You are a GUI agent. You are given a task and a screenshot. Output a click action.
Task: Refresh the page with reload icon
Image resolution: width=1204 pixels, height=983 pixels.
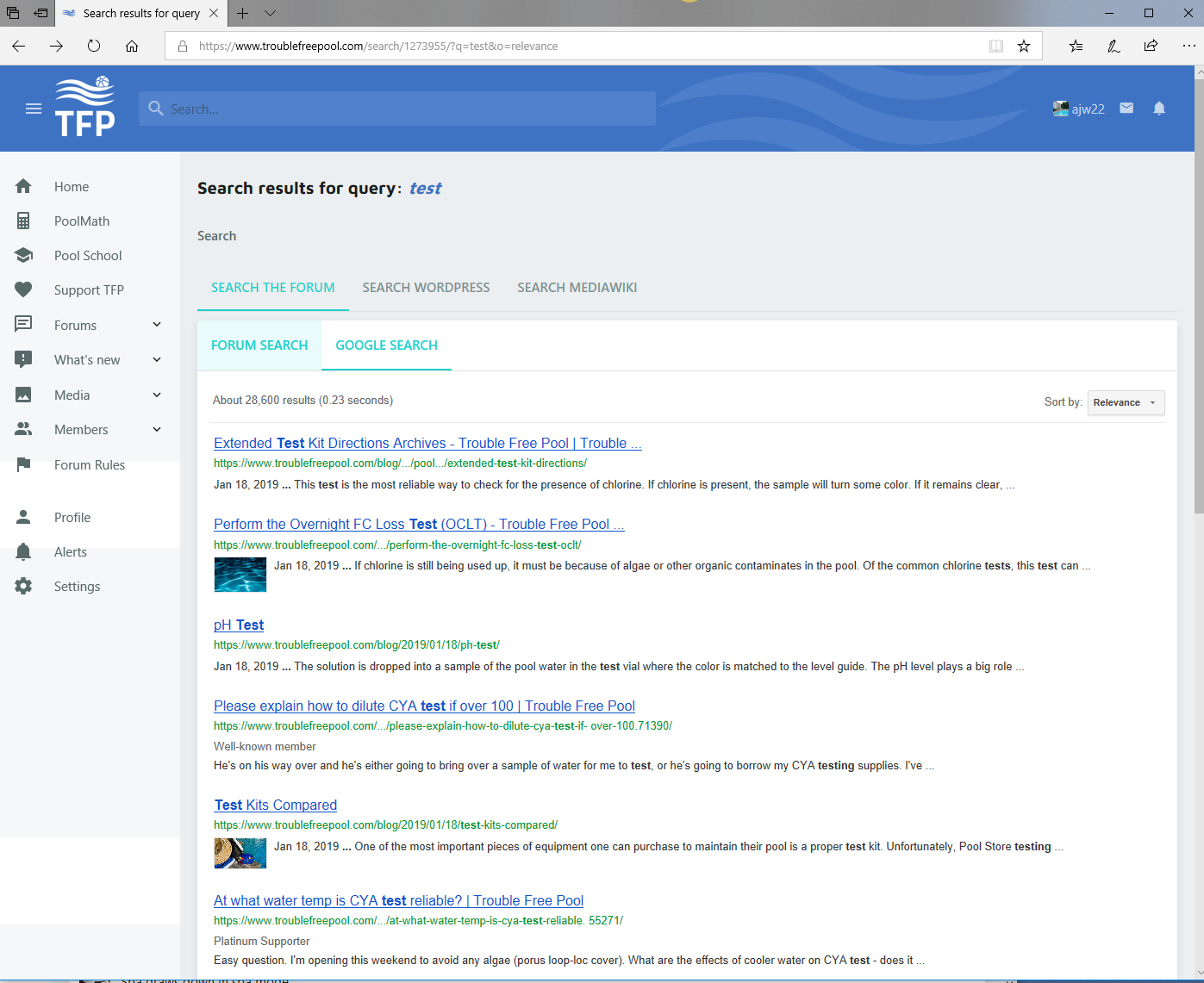[94, 46]
